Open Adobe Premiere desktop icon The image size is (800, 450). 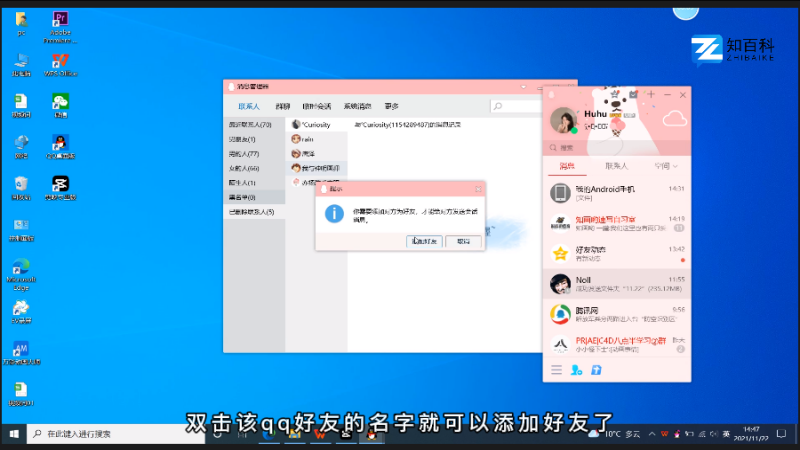60,28
